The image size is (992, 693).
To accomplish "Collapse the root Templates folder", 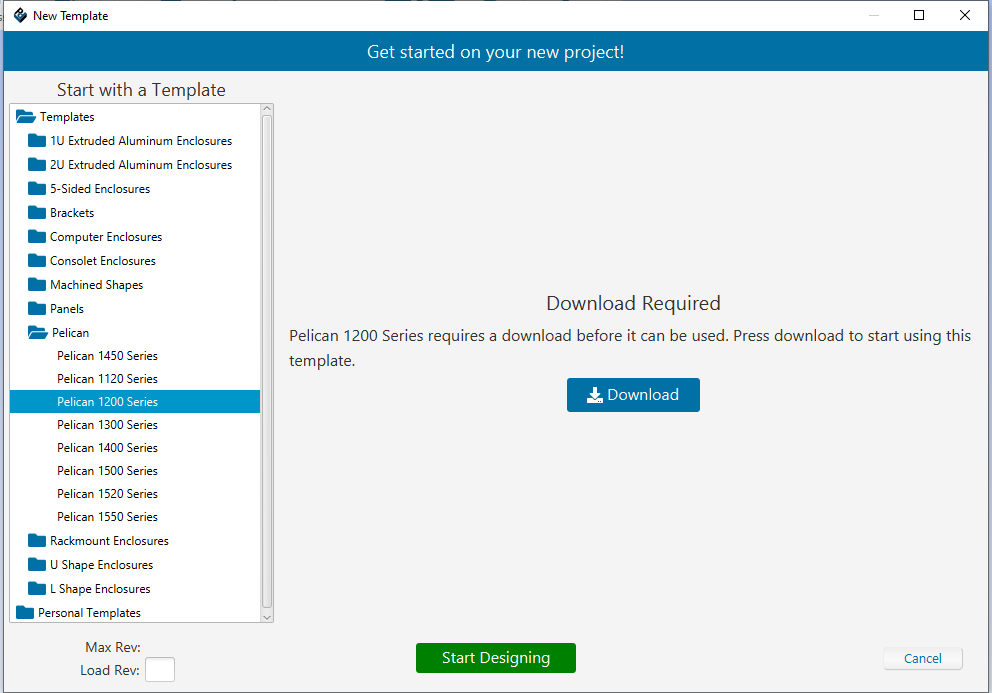I will (x=26, y=117).
